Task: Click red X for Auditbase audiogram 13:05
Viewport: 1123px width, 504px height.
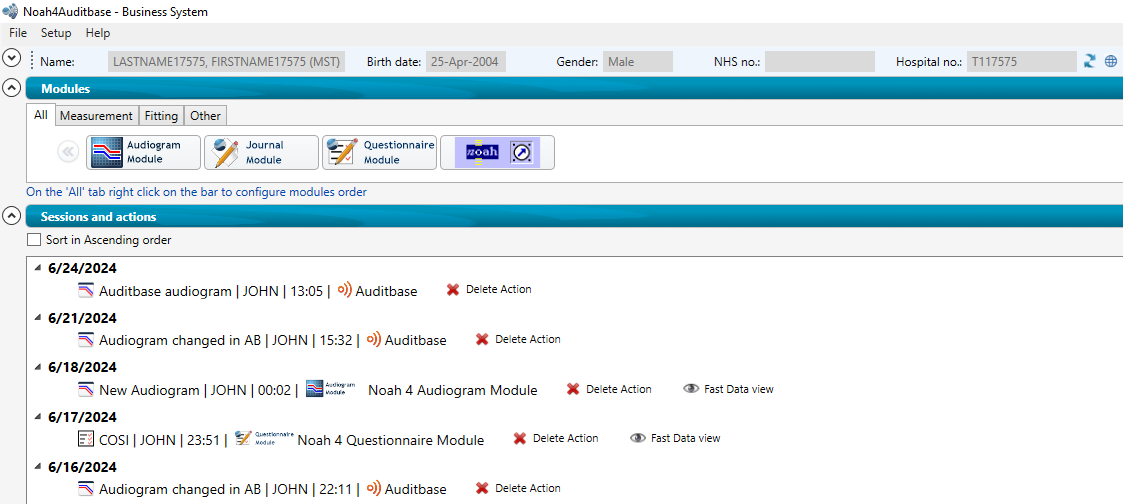Action: tap(453, 290)
